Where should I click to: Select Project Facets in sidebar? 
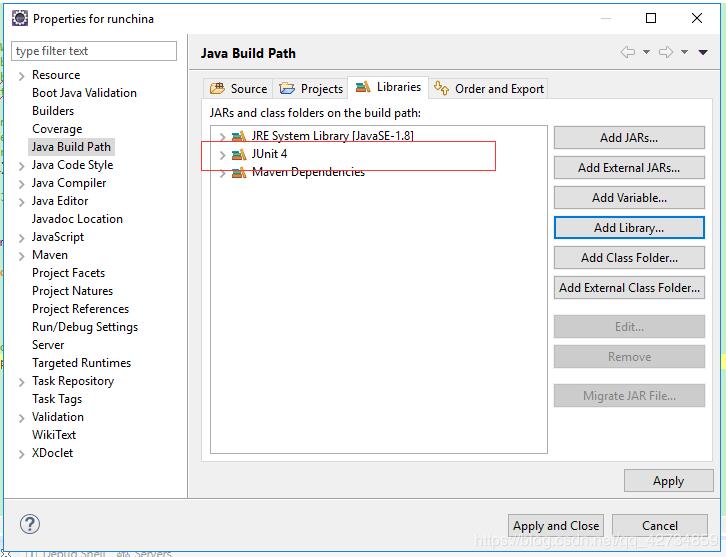coord(69,273)
